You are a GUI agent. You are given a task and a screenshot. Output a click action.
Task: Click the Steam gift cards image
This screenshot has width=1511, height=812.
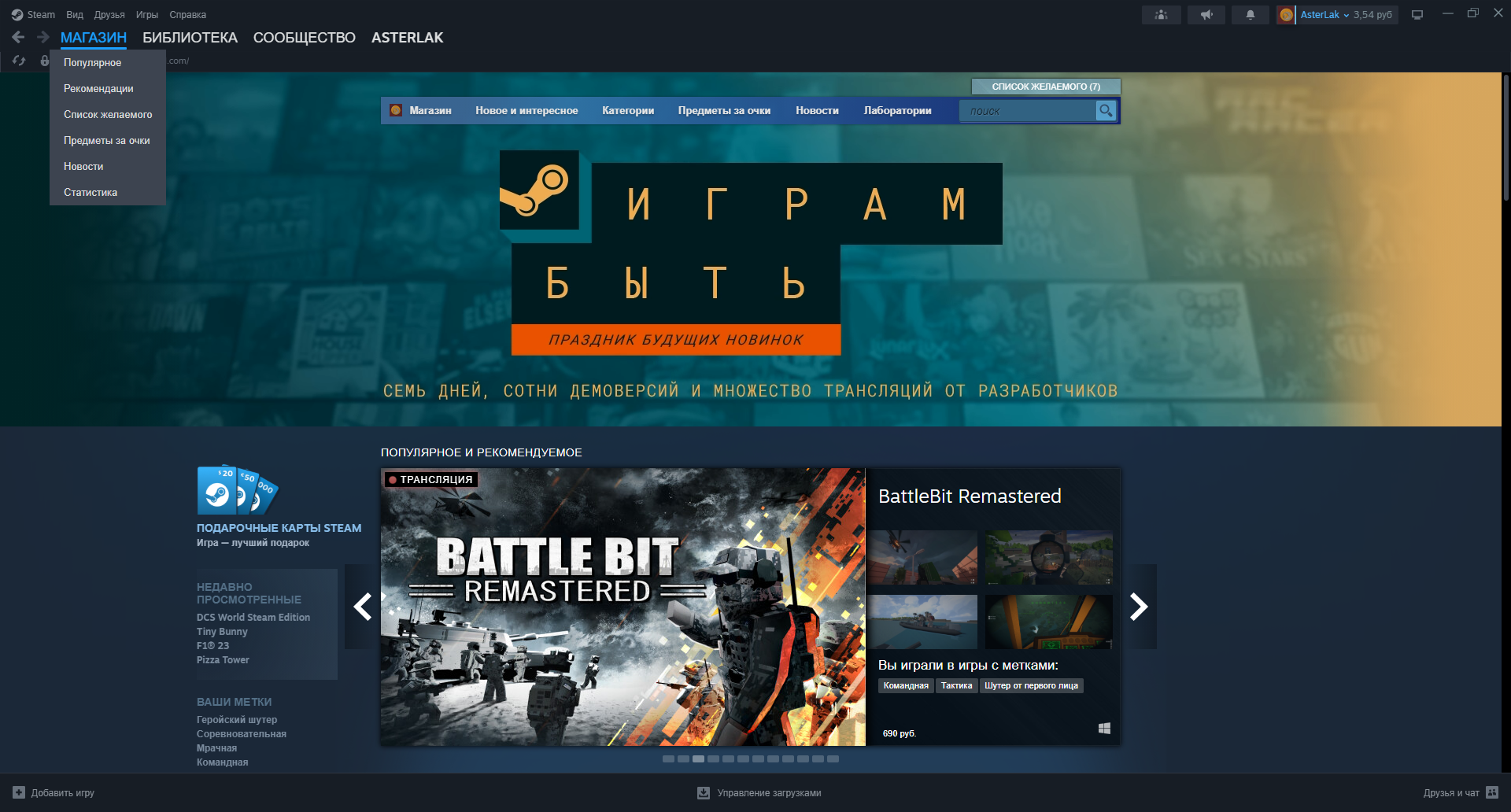(x=238, y=489)
